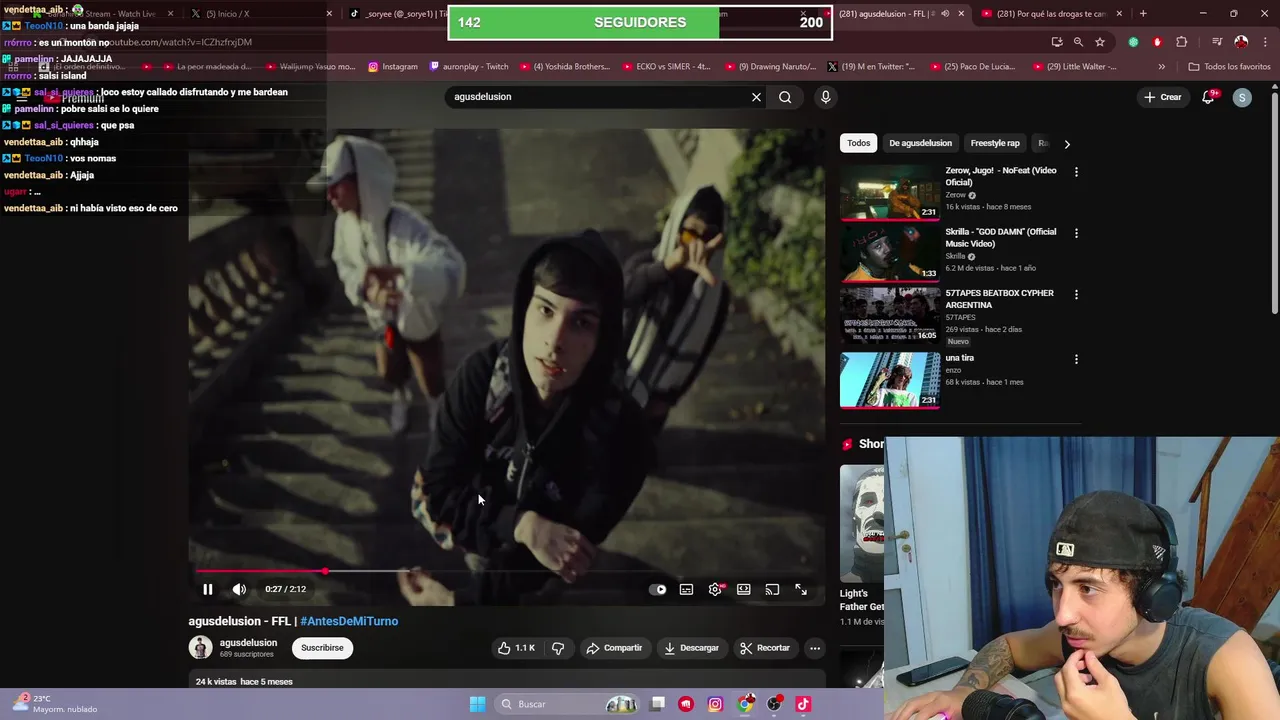
Task: Select the De agusdelusion filter chip
Action: (x=920, y=143)
